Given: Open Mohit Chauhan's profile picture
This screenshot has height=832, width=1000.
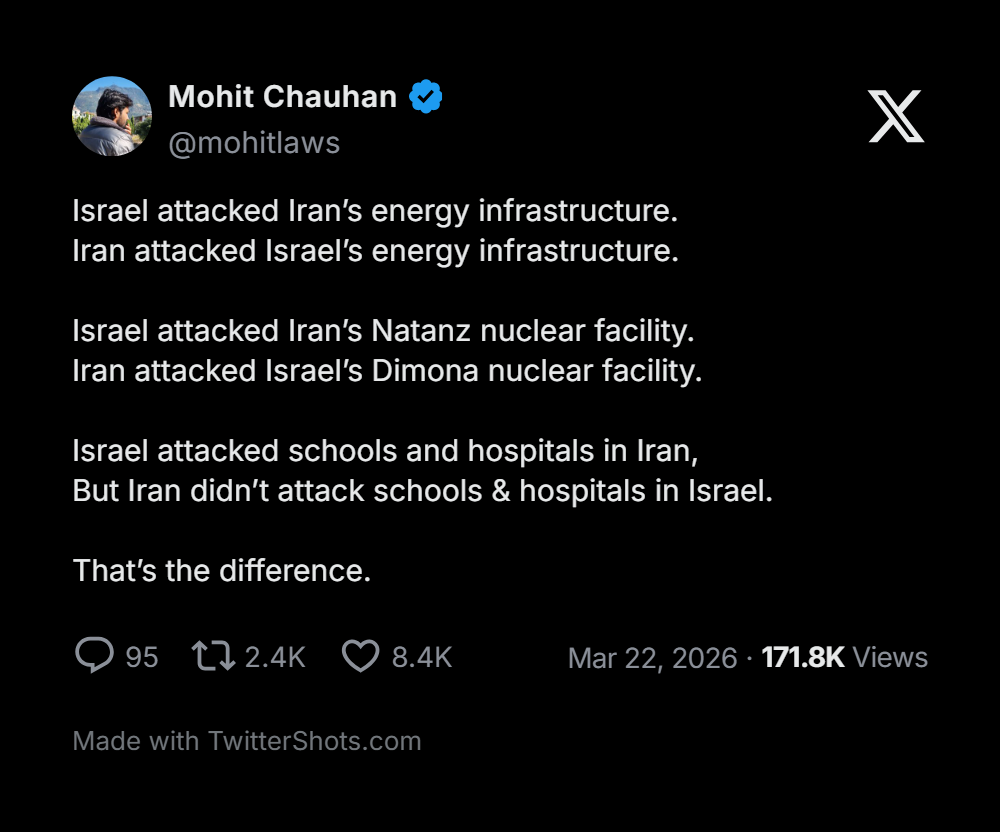Looking at the screenshot, I should pos(112,116).
